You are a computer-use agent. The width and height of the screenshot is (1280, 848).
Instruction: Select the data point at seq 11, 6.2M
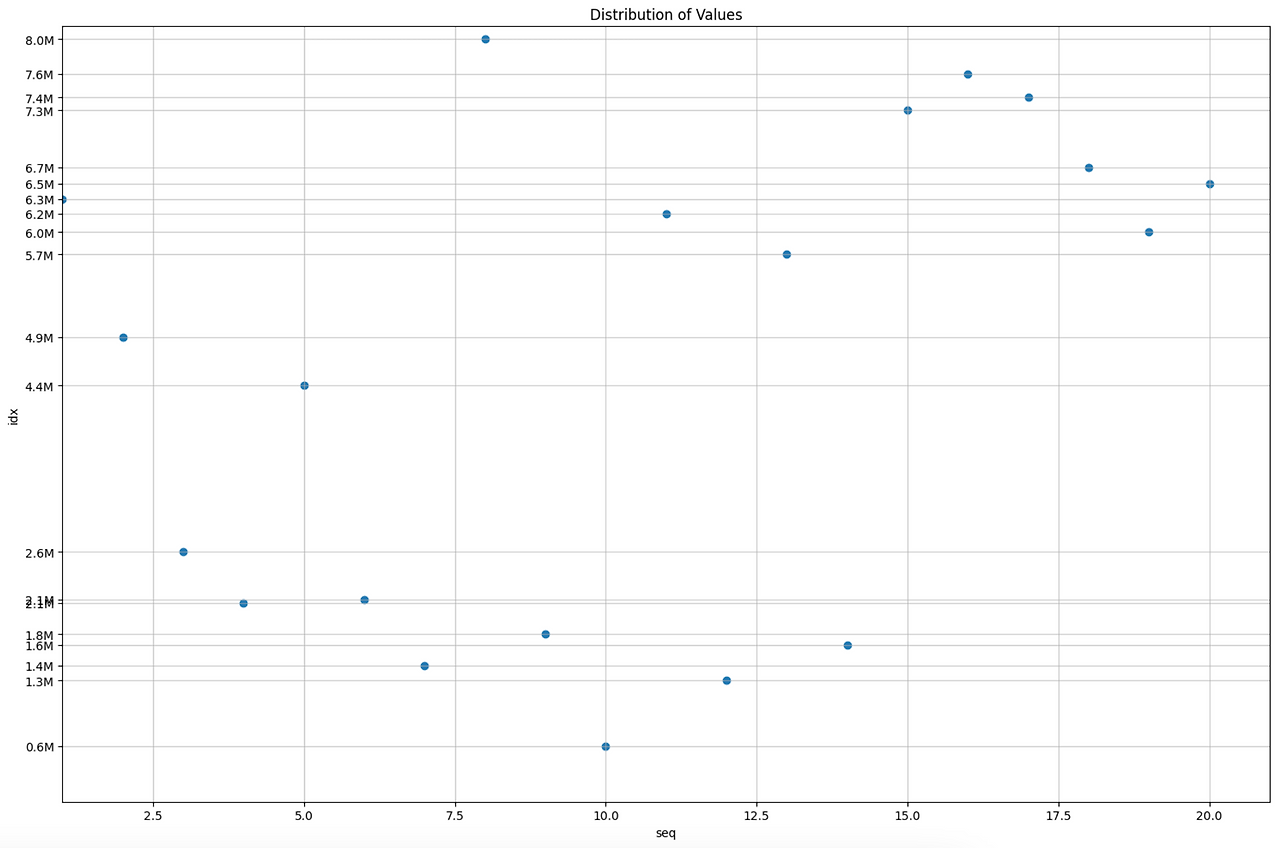(x=666, y=214)
